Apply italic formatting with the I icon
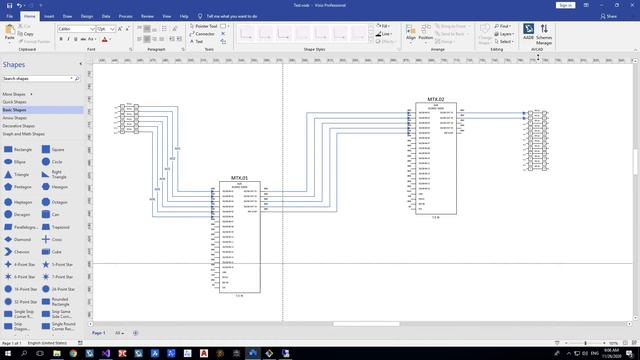 (x=68, y=39)
